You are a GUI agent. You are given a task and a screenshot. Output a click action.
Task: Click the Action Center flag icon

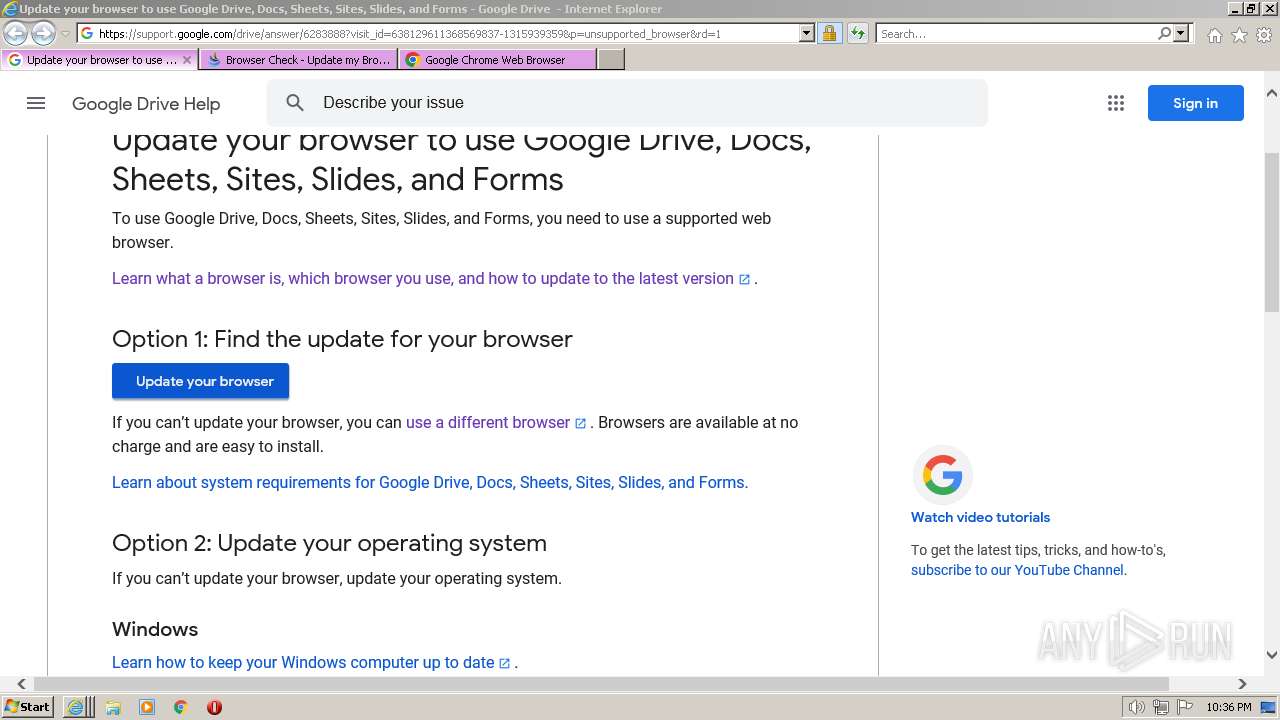click(1185, 707)
